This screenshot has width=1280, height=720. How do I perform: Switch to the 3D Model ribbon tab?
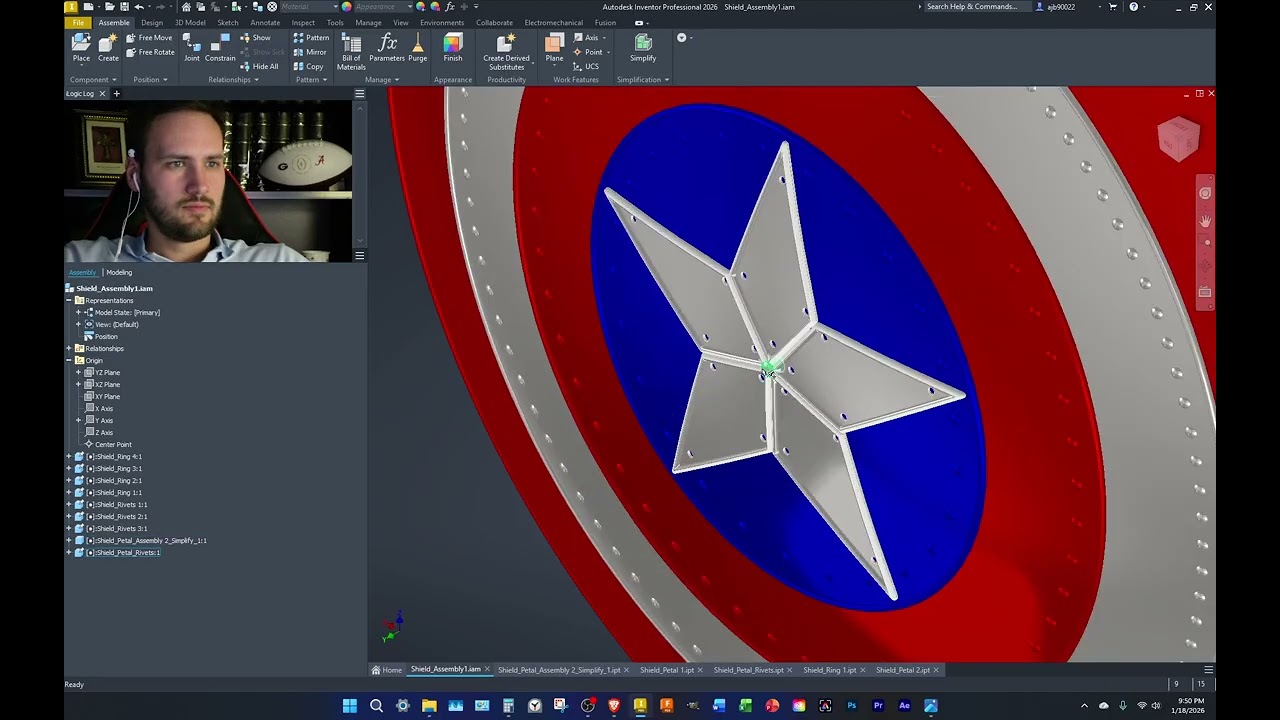[x=190, y=22]
